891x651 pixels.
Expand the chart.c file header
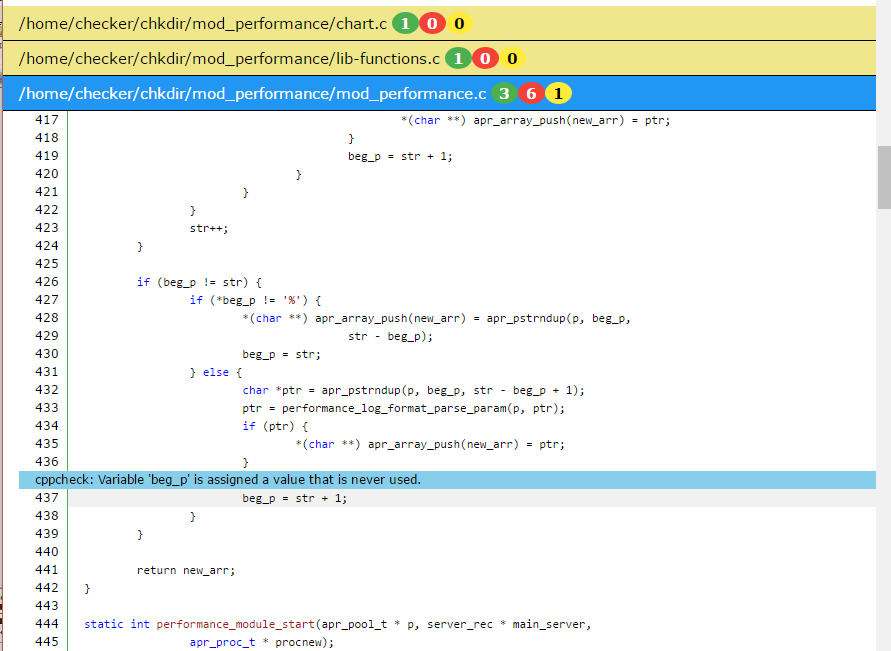[439, 23]
